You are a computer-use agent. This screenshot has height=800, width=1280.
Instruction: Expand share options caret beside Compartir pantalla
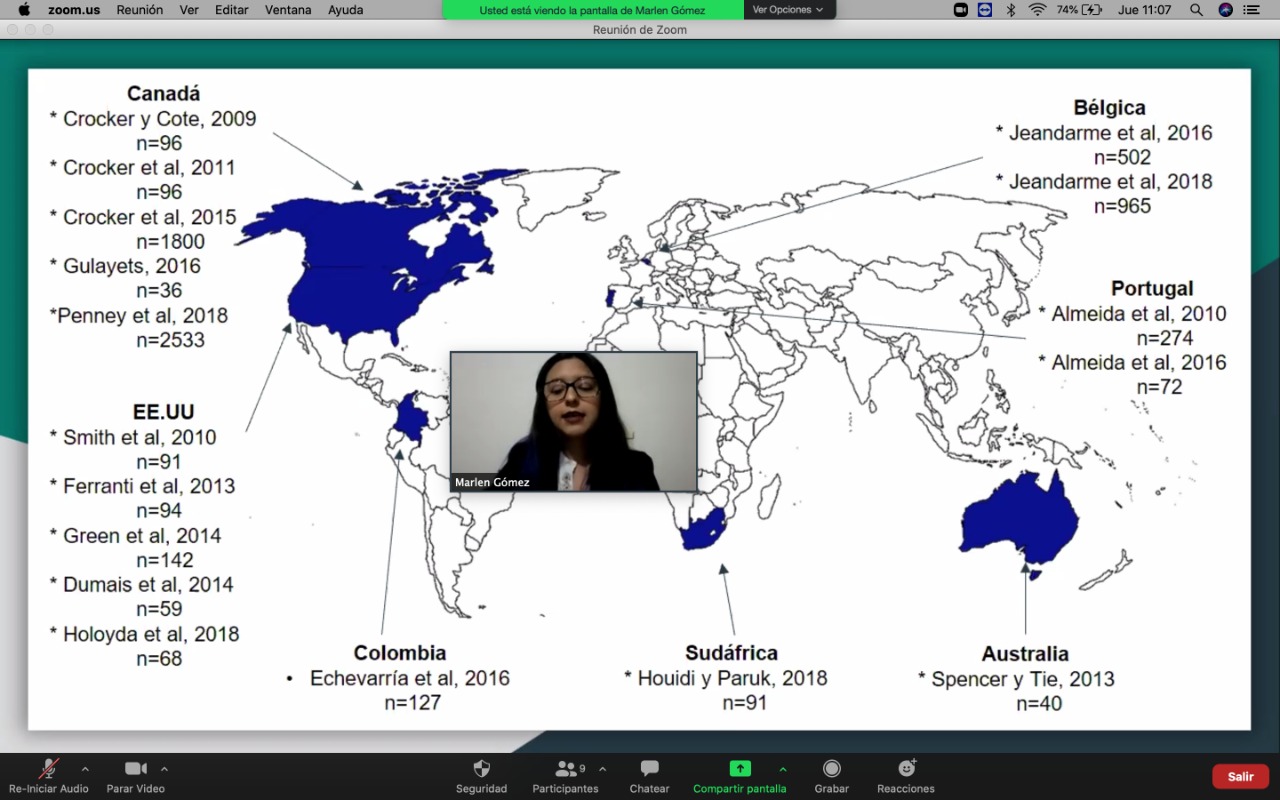[783, 769]
